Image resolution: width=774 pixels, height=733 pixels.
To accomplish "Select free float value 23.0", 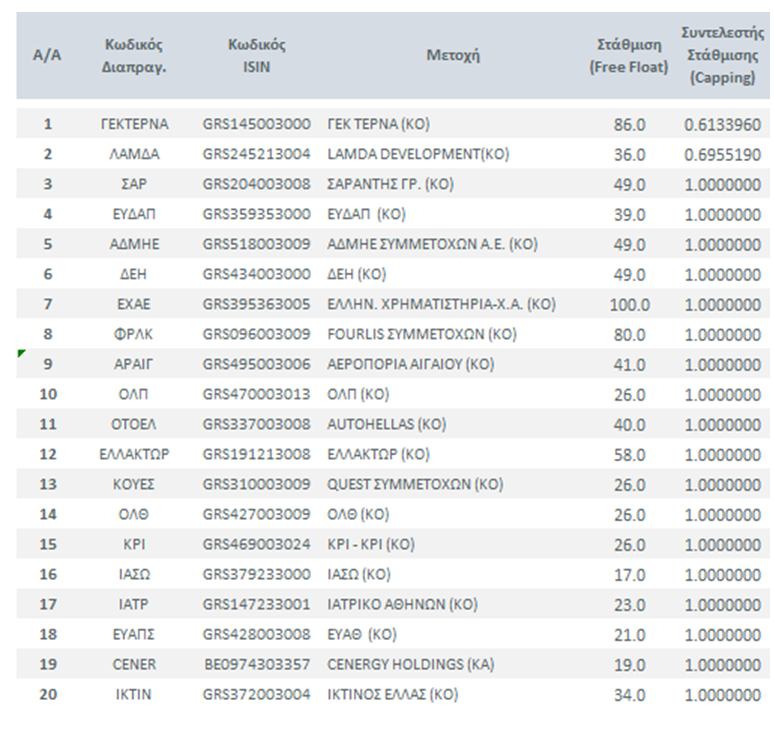I will point(629,606).
